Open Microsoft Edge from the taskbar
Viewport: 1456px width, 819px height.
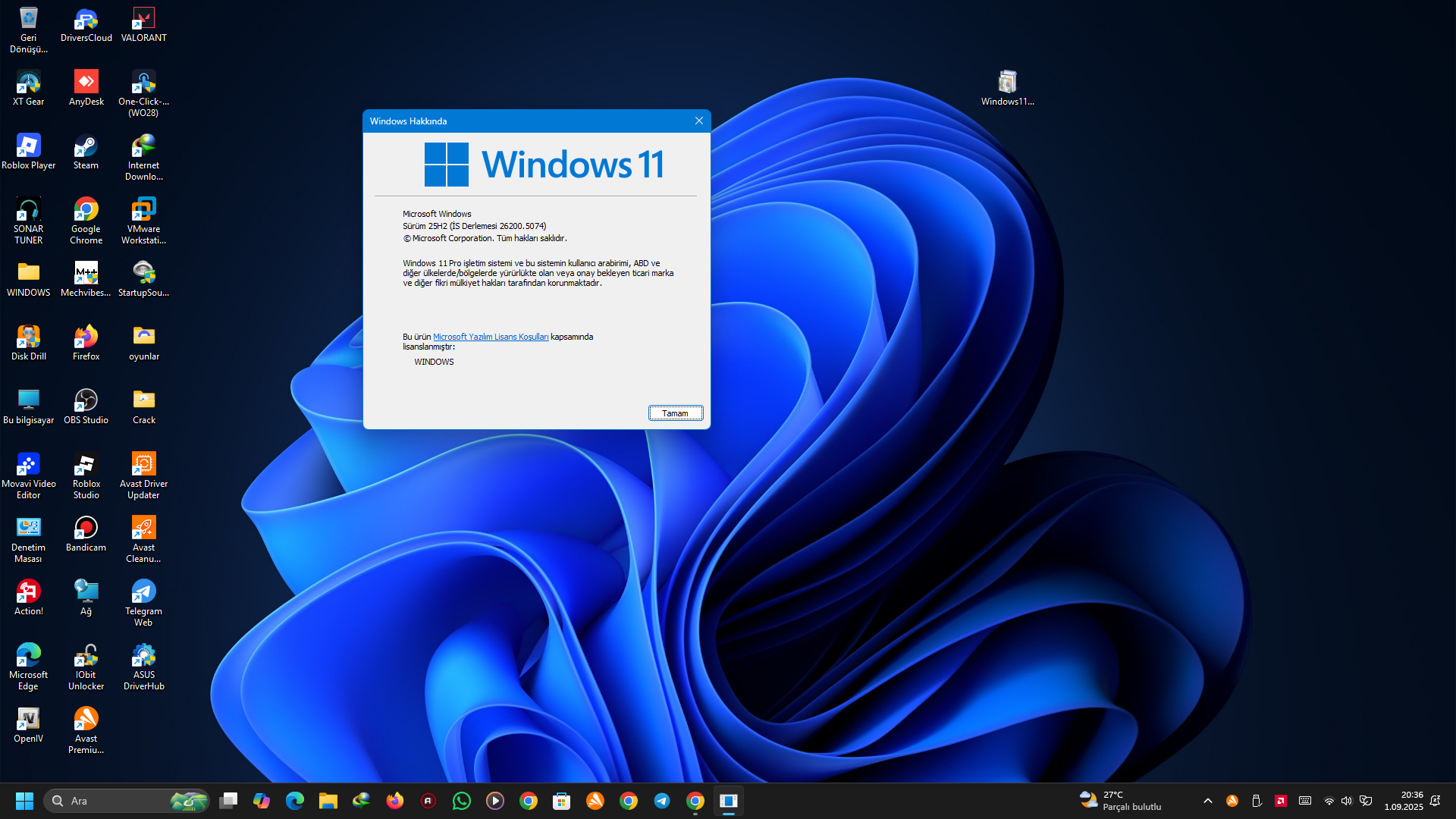click(295, 801)
